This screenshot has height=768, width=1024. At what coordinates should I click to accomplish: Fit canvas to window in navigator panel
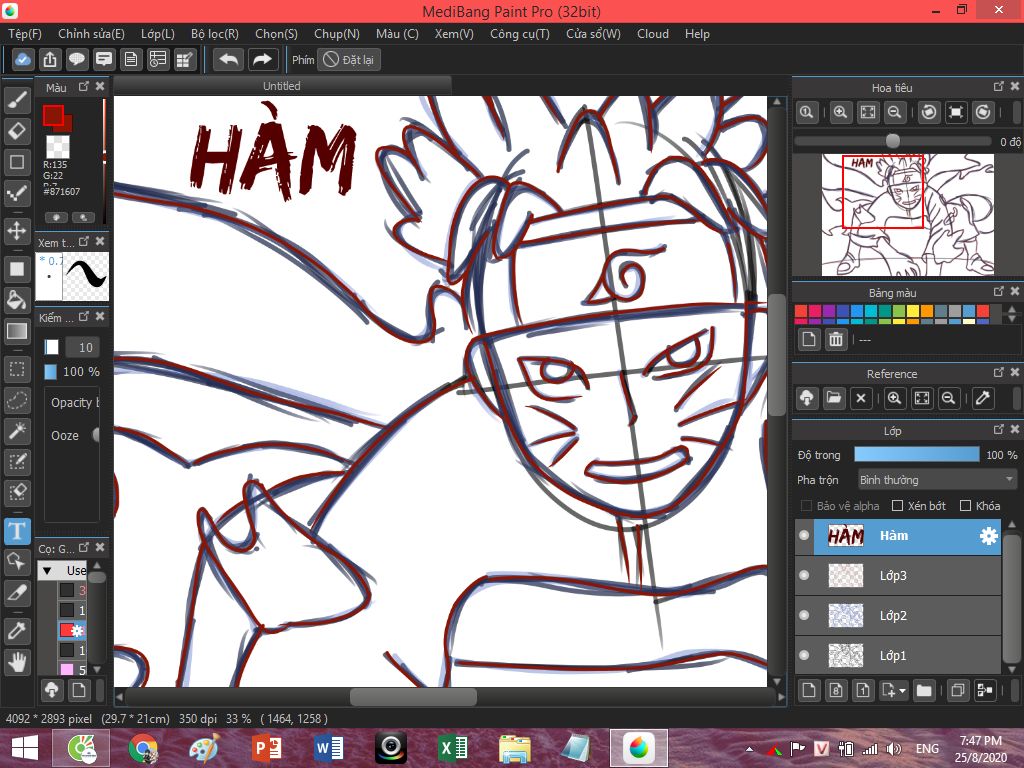[867, 112]
